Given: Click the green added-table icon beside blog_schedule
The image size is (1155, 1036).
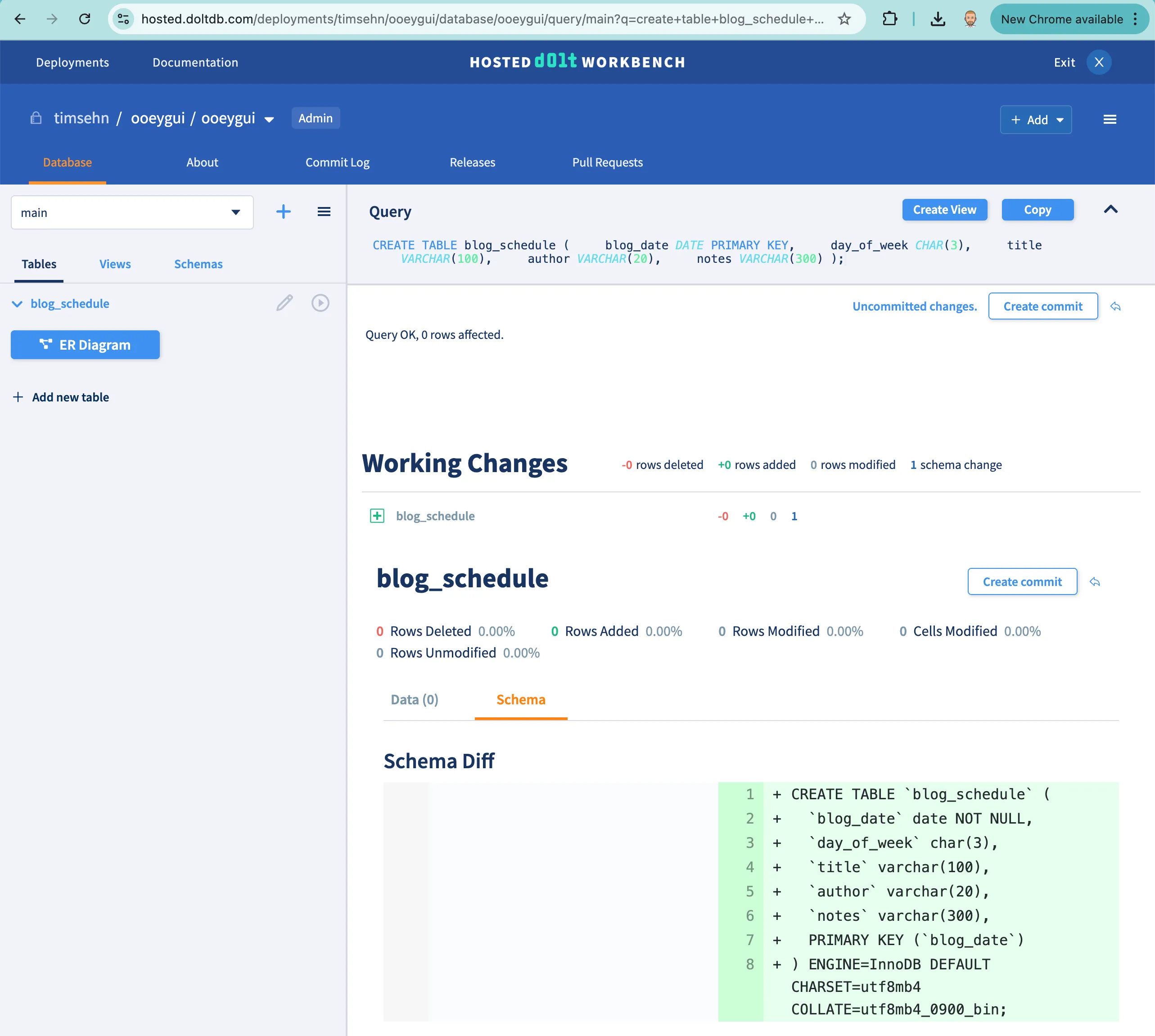Looking at the screenshot, I should [376, 516].
